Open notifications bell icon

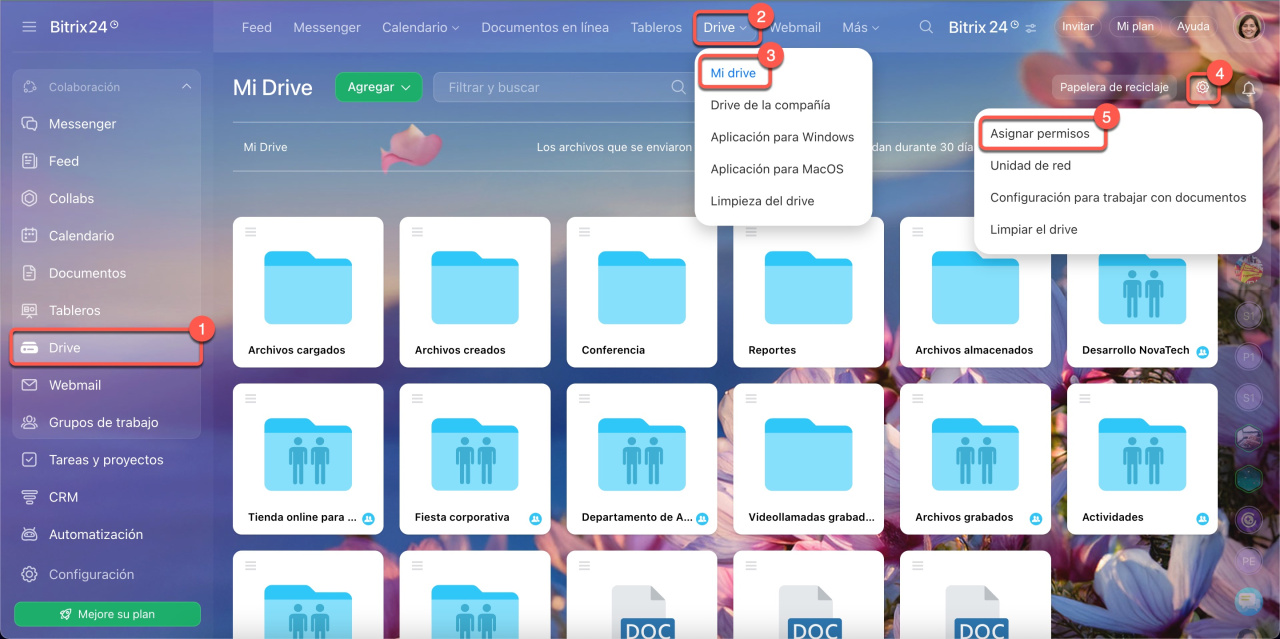pyautogui.click(x=1248, y=88)
